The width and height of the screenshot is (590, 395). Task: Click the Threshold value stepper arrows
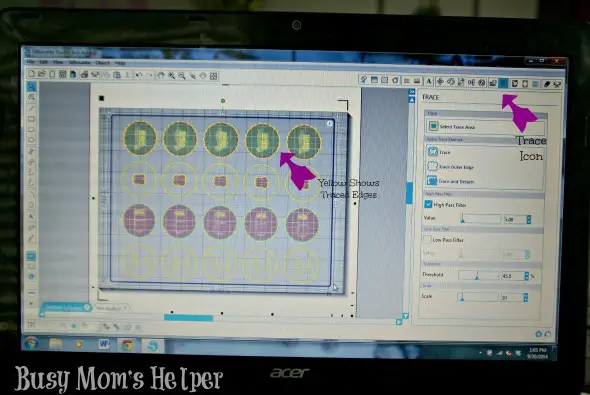point(526,276)
